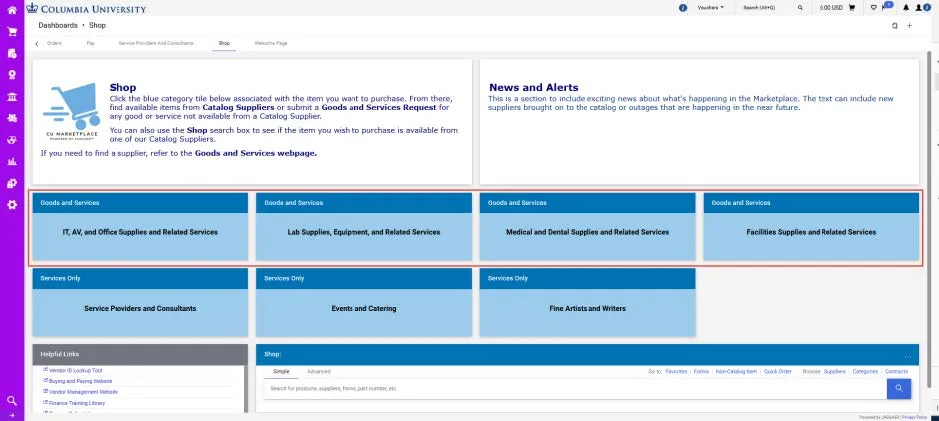Click the back chevron before Orders tab
The height and width of the screenshot is (421, 939).
point(37,44)
